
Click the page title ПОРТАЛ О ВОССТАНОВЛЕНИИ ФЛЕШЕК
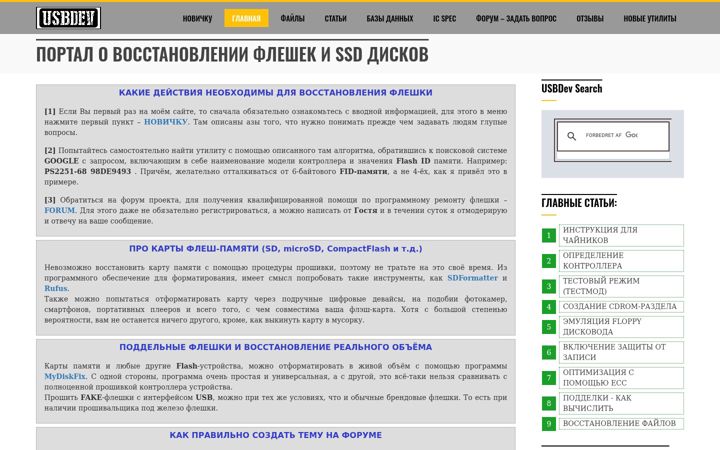pos(232,54)
